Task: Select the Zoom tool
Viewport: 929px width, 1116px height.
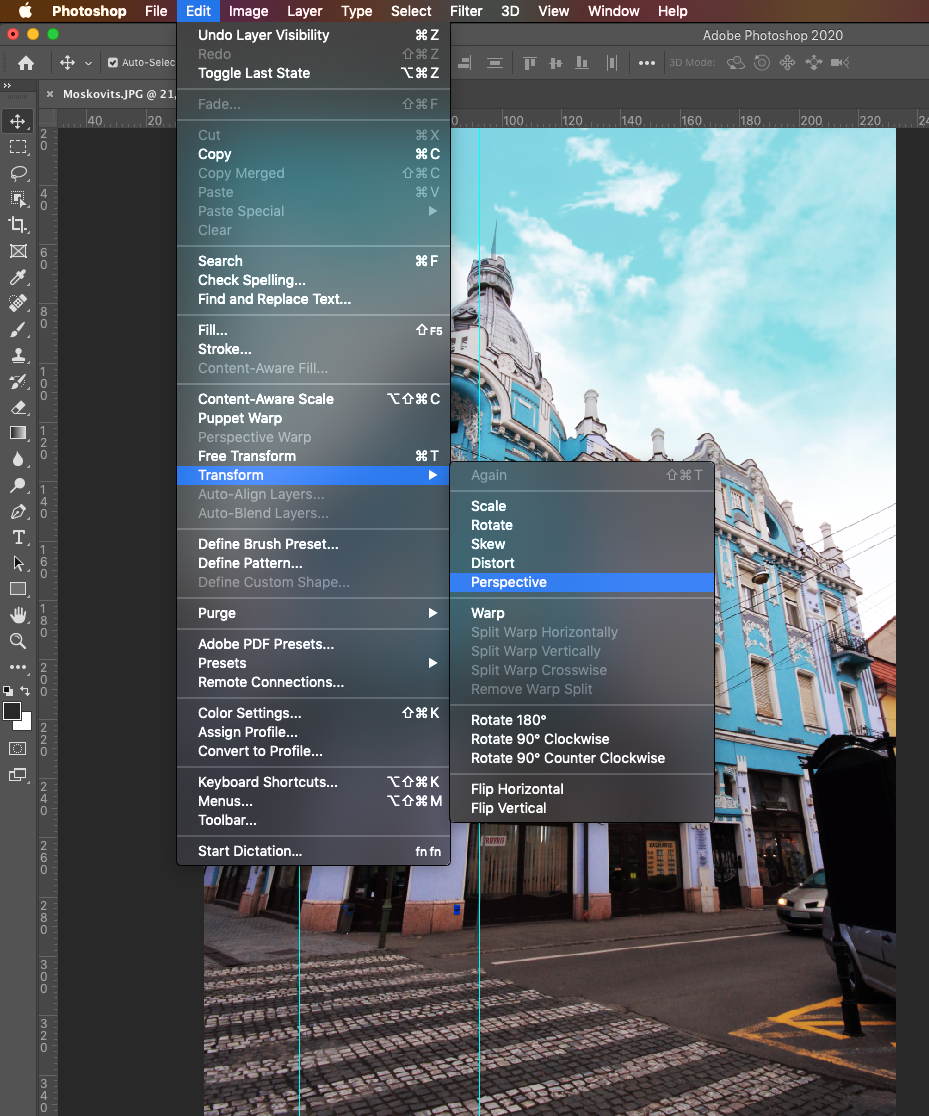Action: [18, 641]
